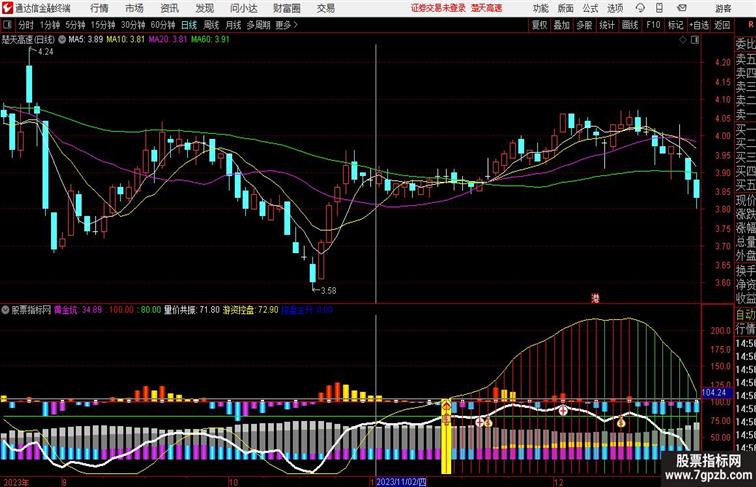Click the 2023/11/02/四 date marker
The width and height of the screenshot is (756, 487).
pos(401,482)
